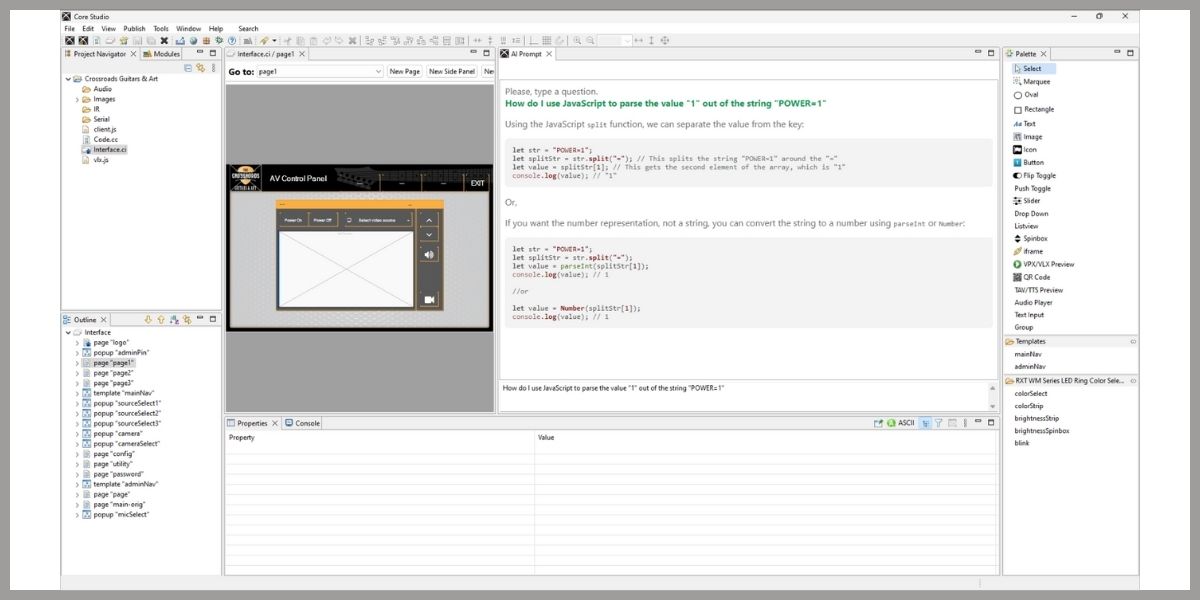Click the zoom in magnifier in toolbar
This screenshot has height=600, width=1200.
(x=577, y=41)
